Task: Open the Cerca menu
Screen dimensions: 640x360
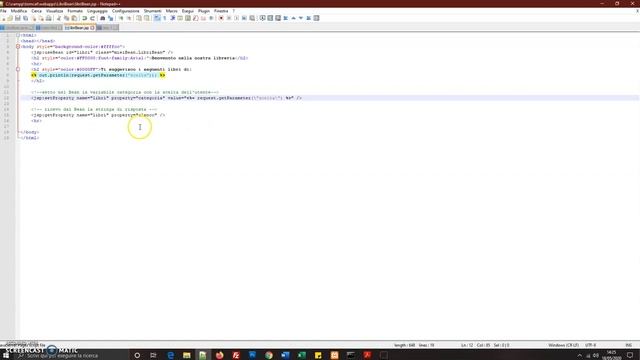Action: pos(36,11)
